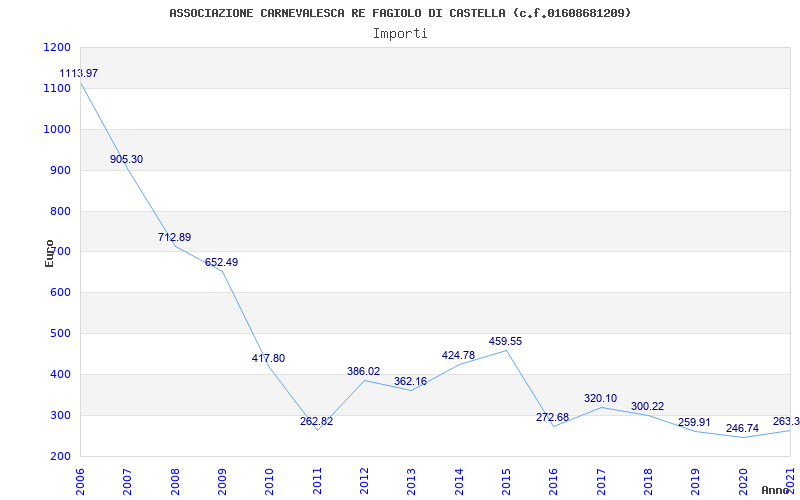Image resolution: width=800 pixels, height=500 pixels.
Task: Click the Importi subtitle
Action: tap(400, 34)
